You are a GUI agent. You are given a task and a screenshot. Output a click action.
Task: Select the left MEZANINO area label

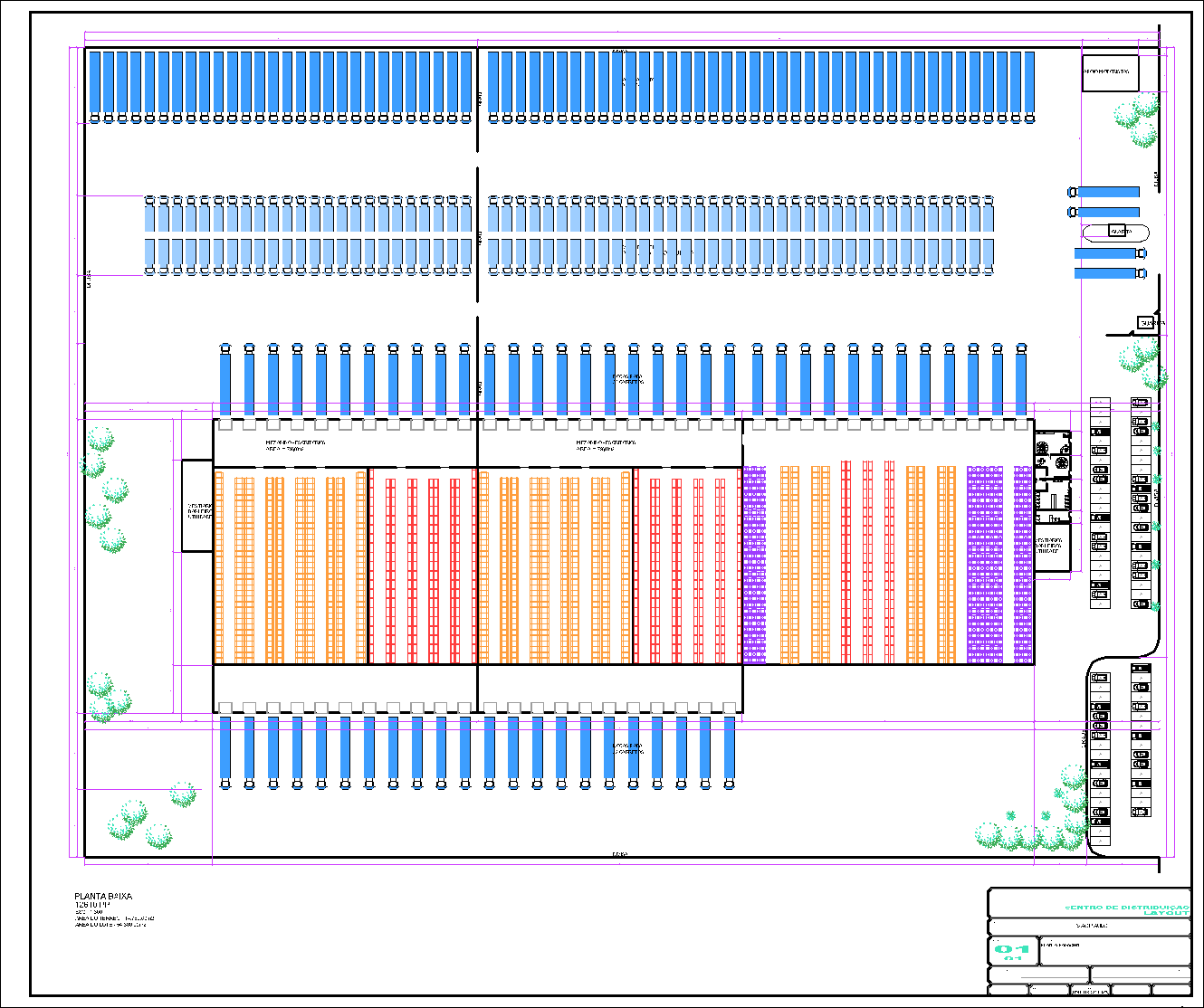click(x=295, y=445)
